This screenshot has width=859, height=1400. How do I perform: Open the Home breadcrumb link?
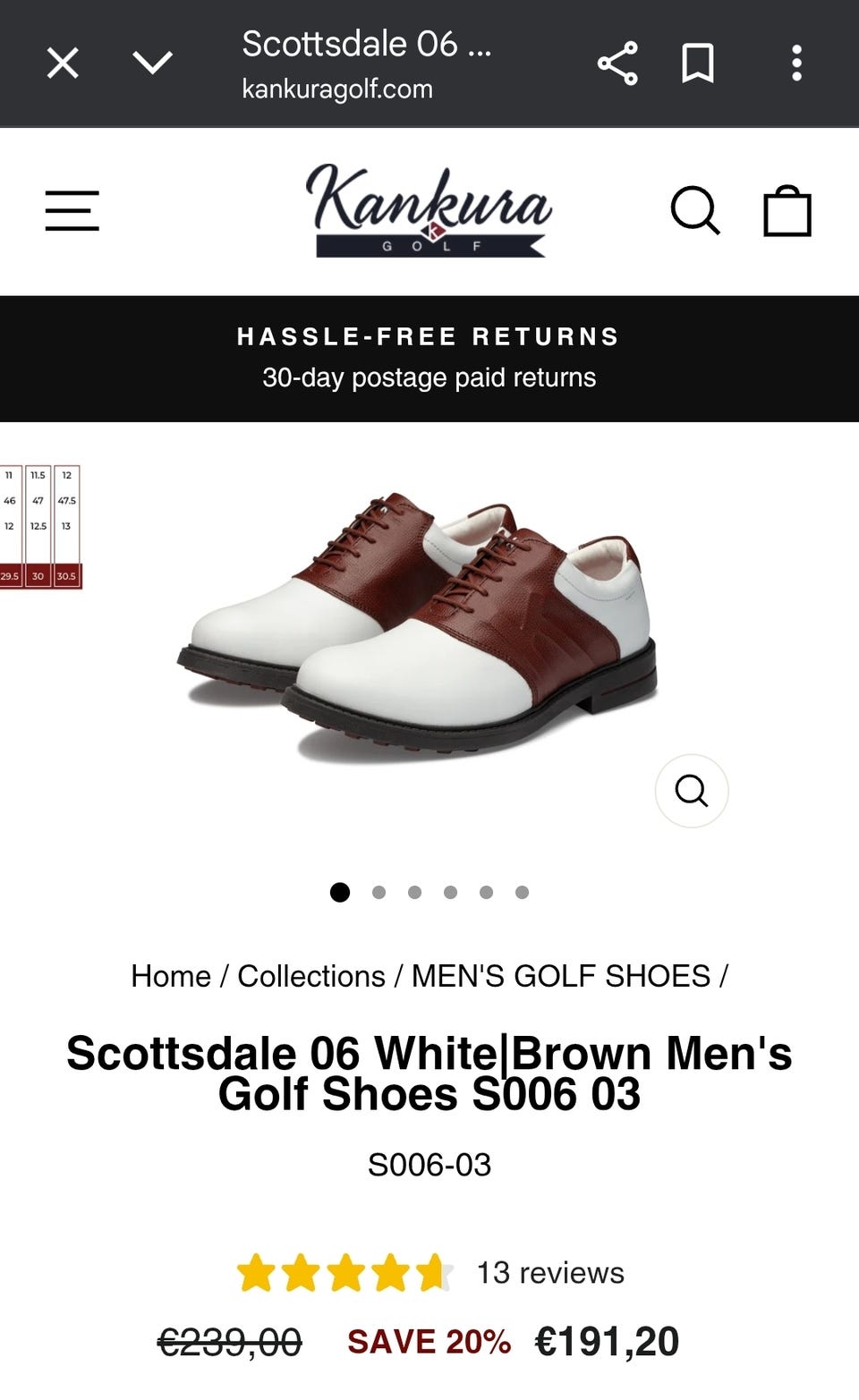pos(171,976)
